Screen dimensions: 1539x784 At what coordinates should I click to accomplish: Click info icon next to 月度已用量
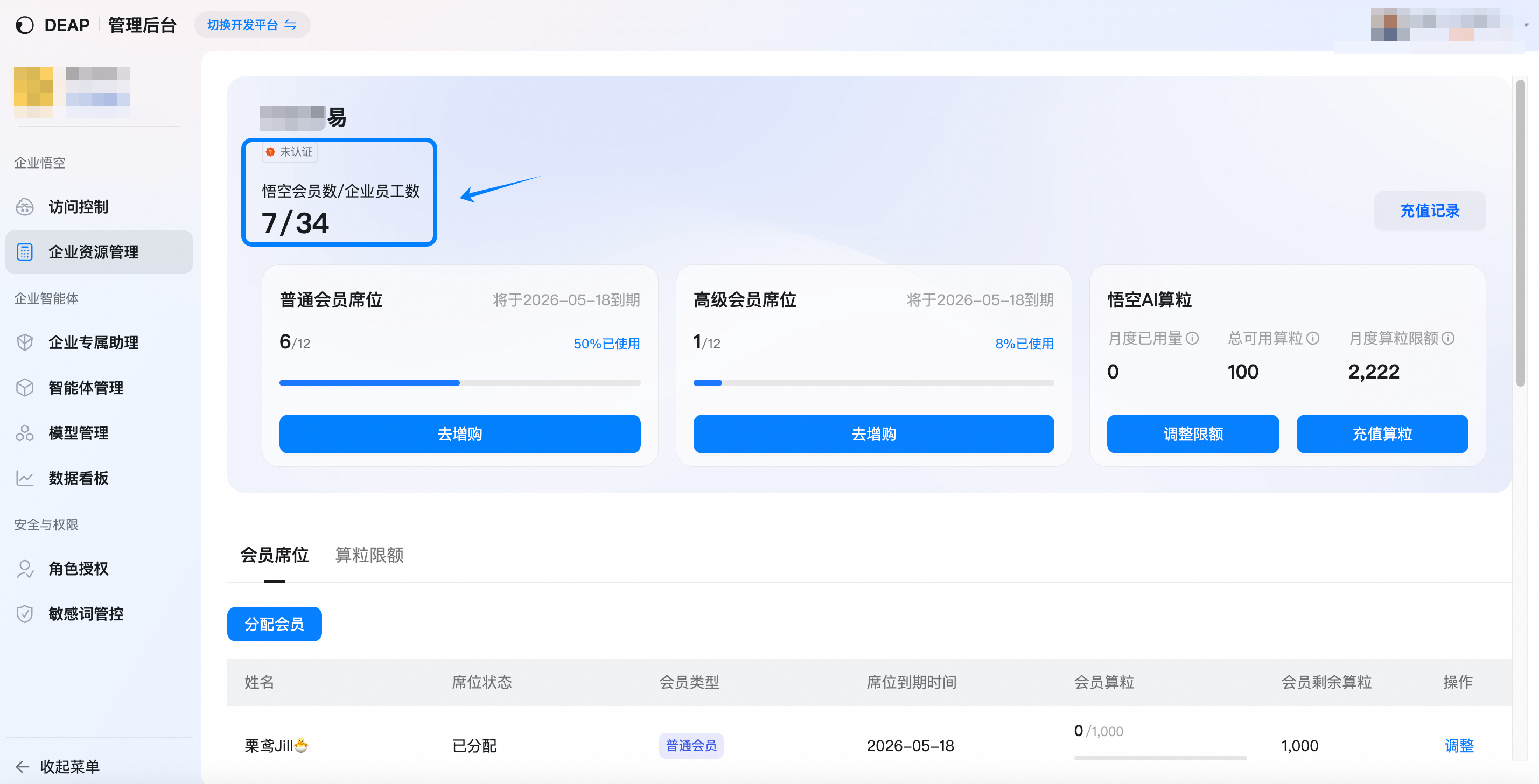coord(1192,339)
